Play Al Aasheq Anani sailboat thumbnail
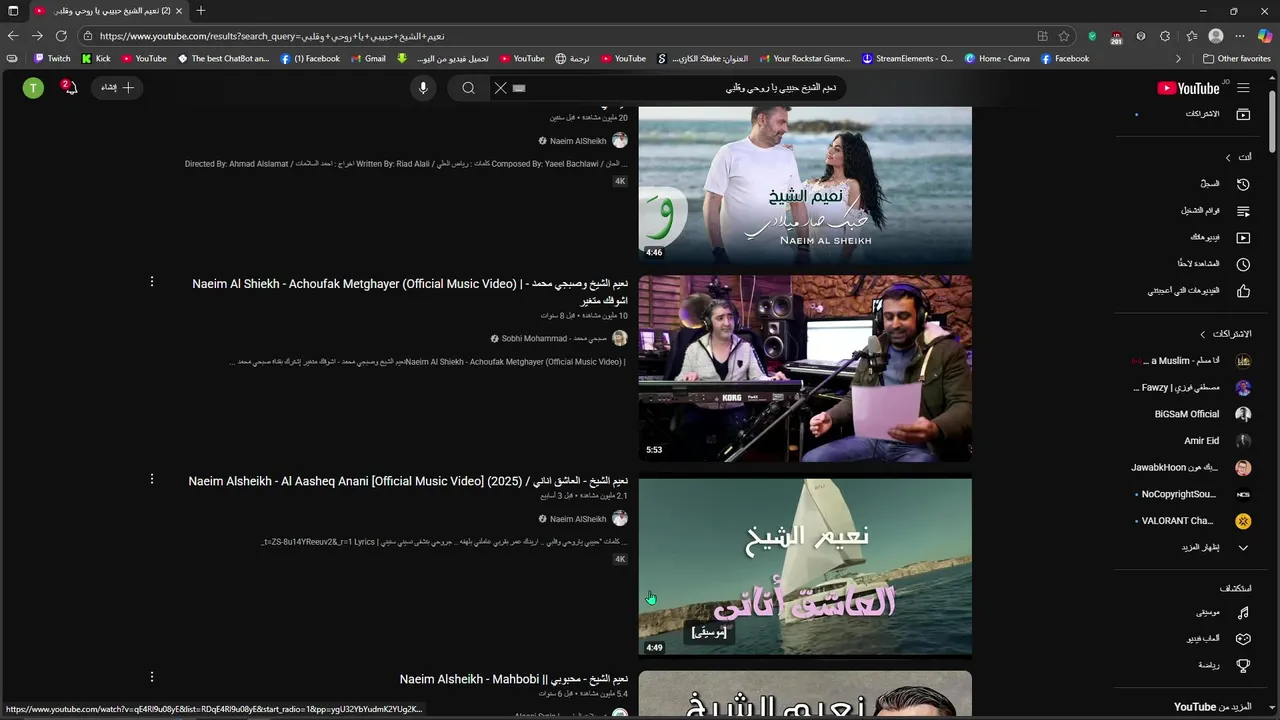The height and width of the screenshot is (720, 1280). pos(805,566)
